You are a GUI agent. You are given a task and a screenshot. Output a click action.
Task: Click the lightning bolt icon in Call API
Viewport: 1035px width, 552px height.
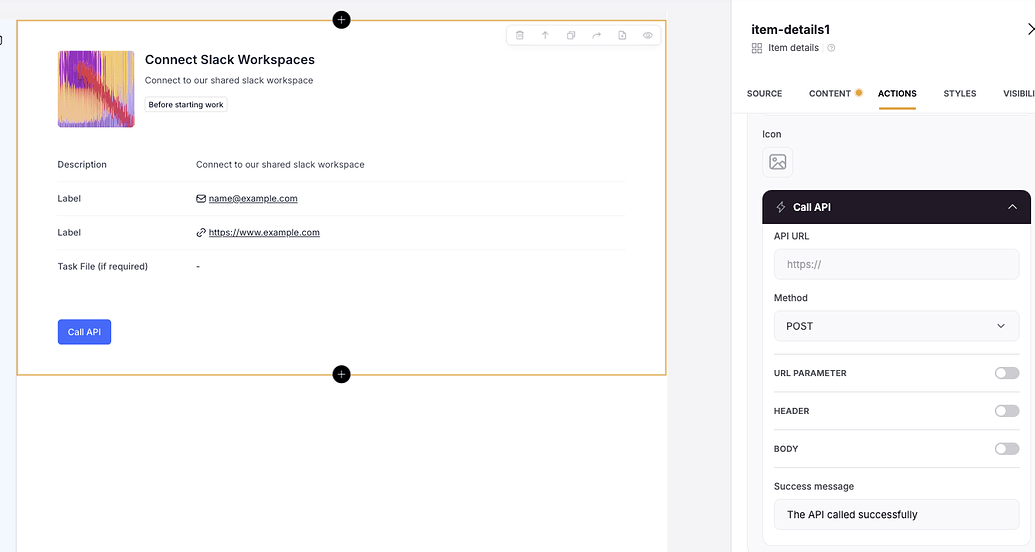(x=781, y=207)
